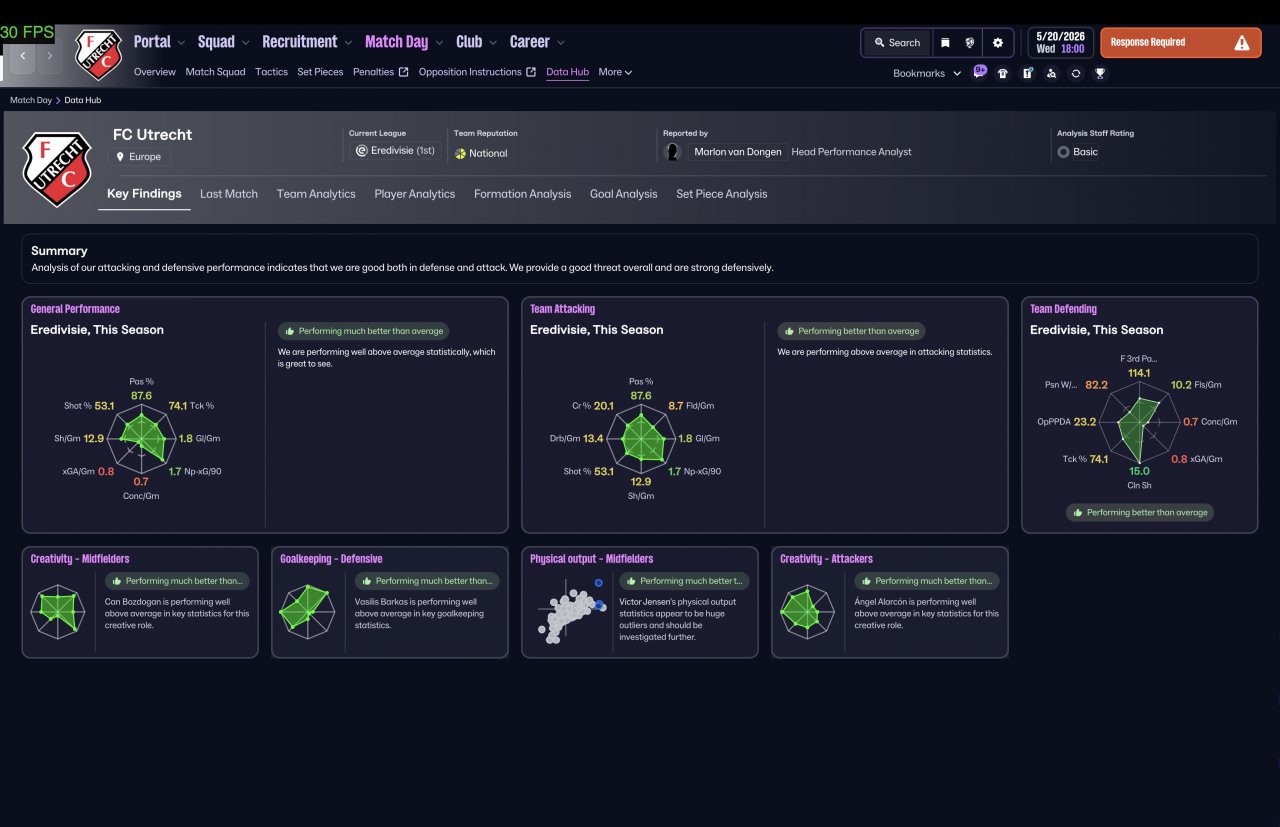Screen dimensions: 1280x827
Task: Open the Formation Analysis tab
Action: tap(522, 194)
